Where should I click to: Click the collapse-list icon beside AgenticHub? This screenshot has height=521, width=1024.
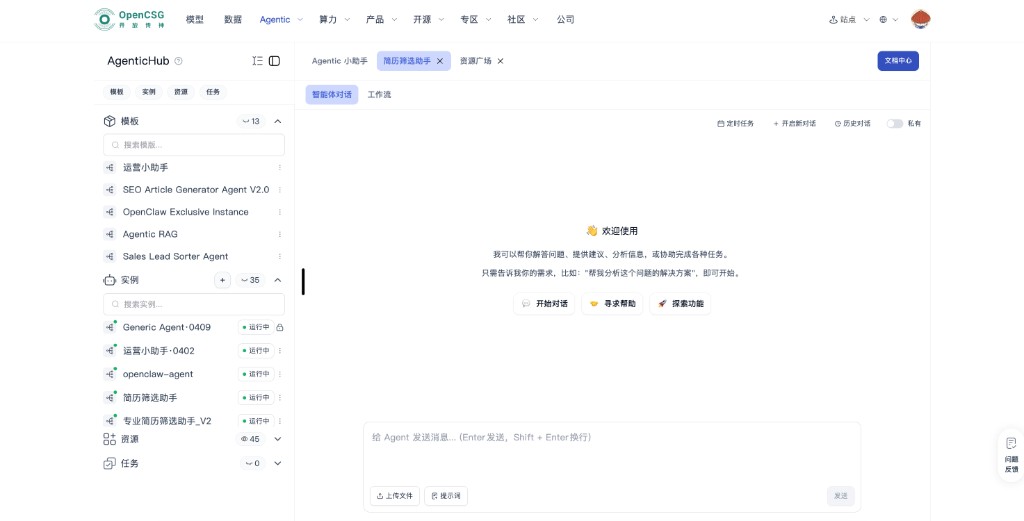[257, 61]
